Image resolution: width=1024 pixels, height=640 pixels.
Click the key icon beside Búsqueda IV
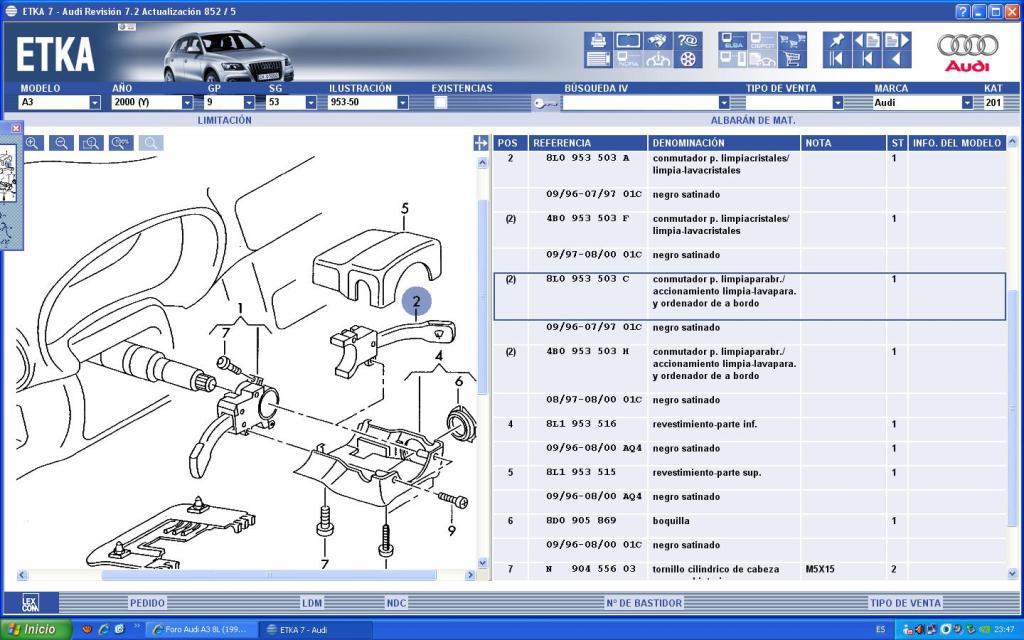(x=545, y=103)
